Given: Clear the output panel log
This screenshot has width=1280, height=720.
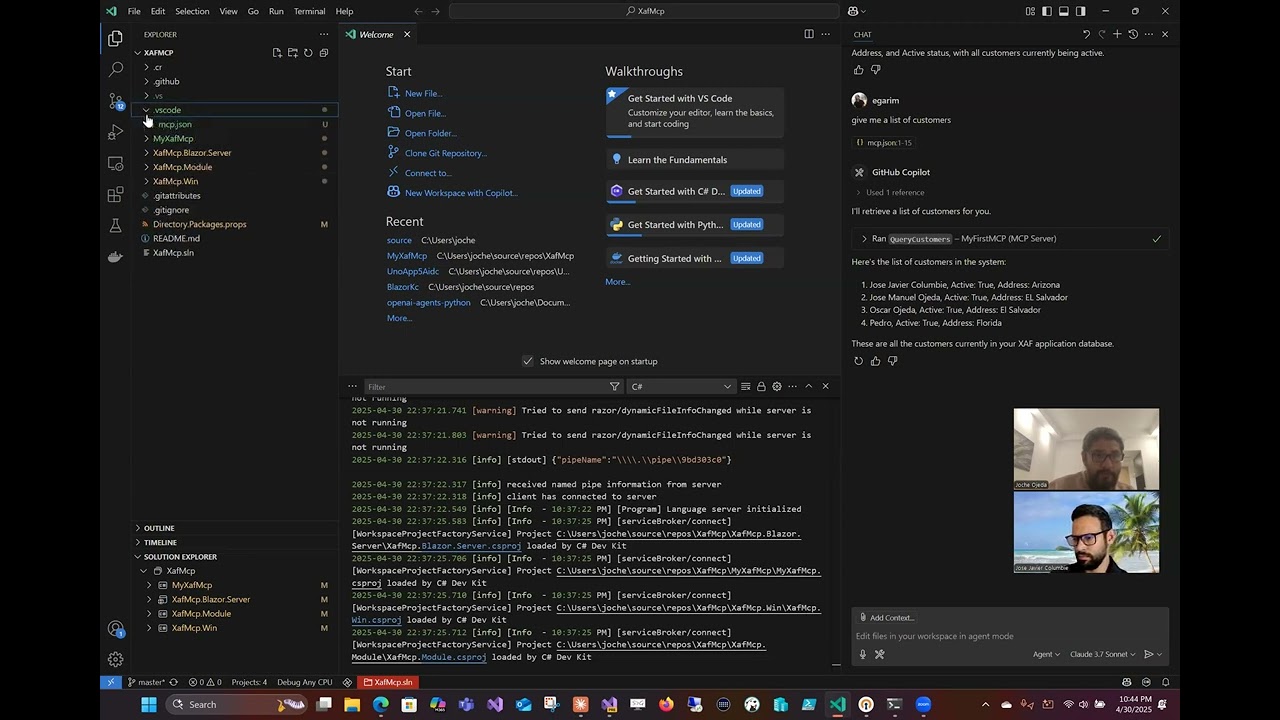Looking at the screenshot, I should (745, 386).
